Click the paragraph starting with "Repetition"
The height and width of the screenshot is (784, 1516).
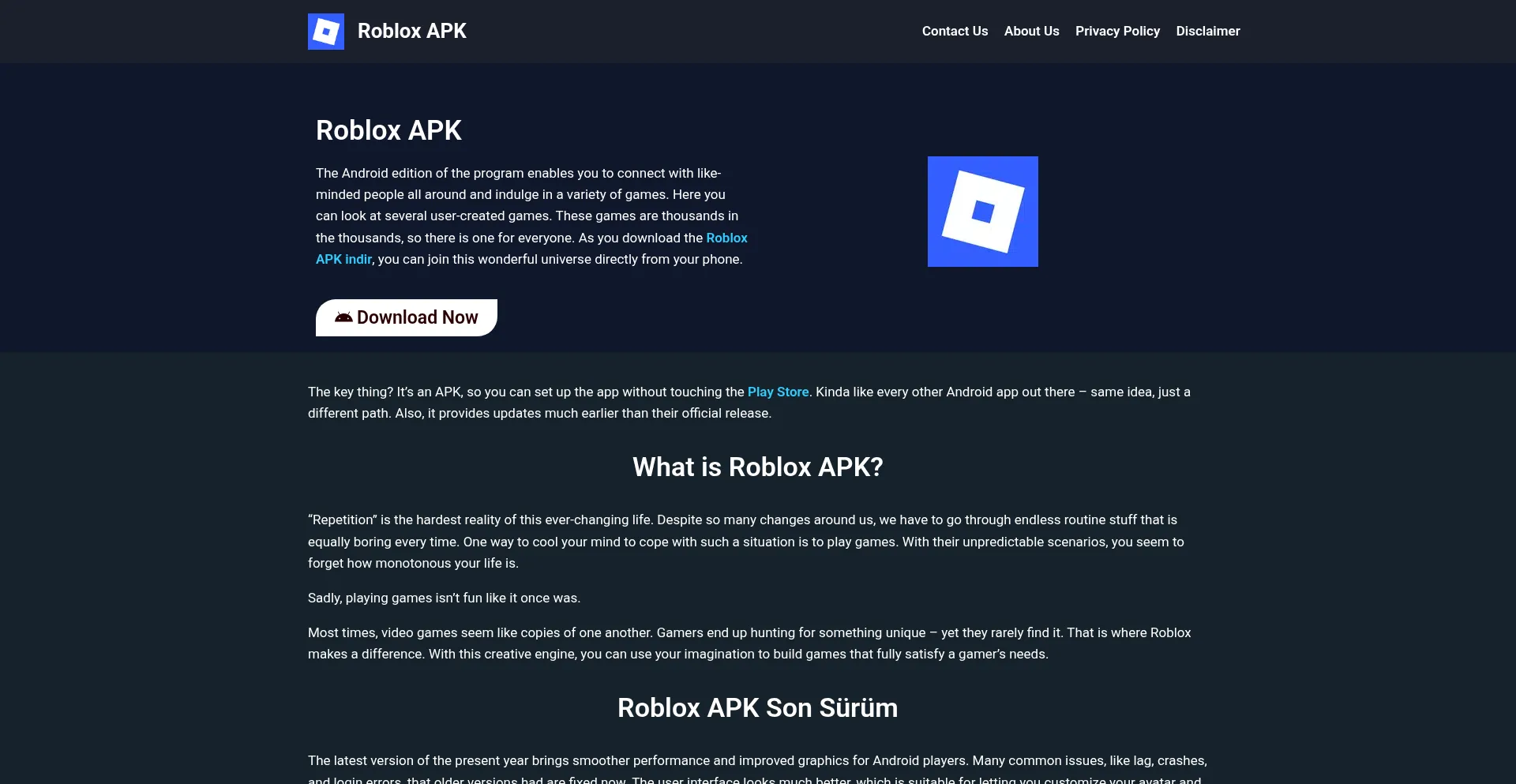746,542
